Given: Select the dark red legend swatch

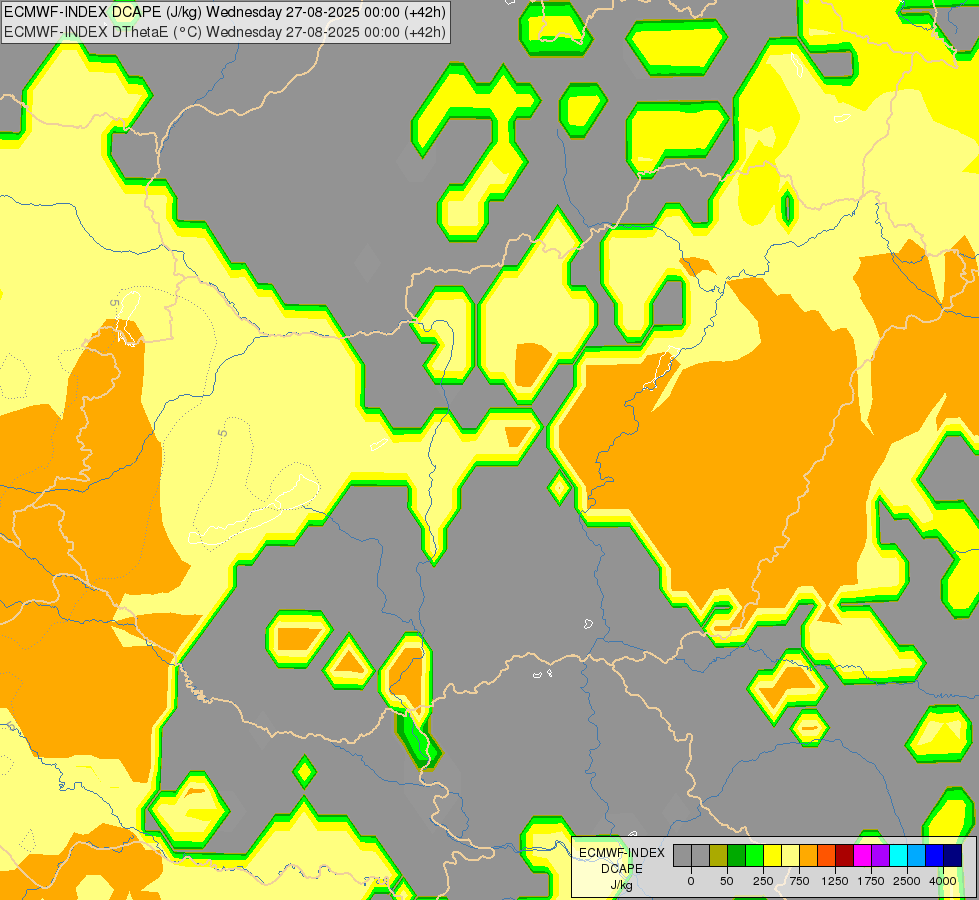Looking at the screenshot, I should tap(845, 855).
